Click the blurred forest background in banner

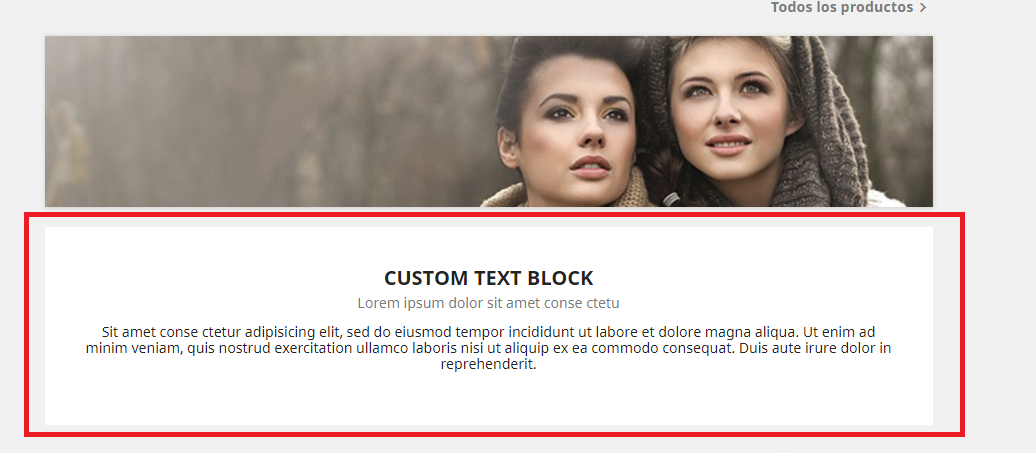[x=264, y=122]
